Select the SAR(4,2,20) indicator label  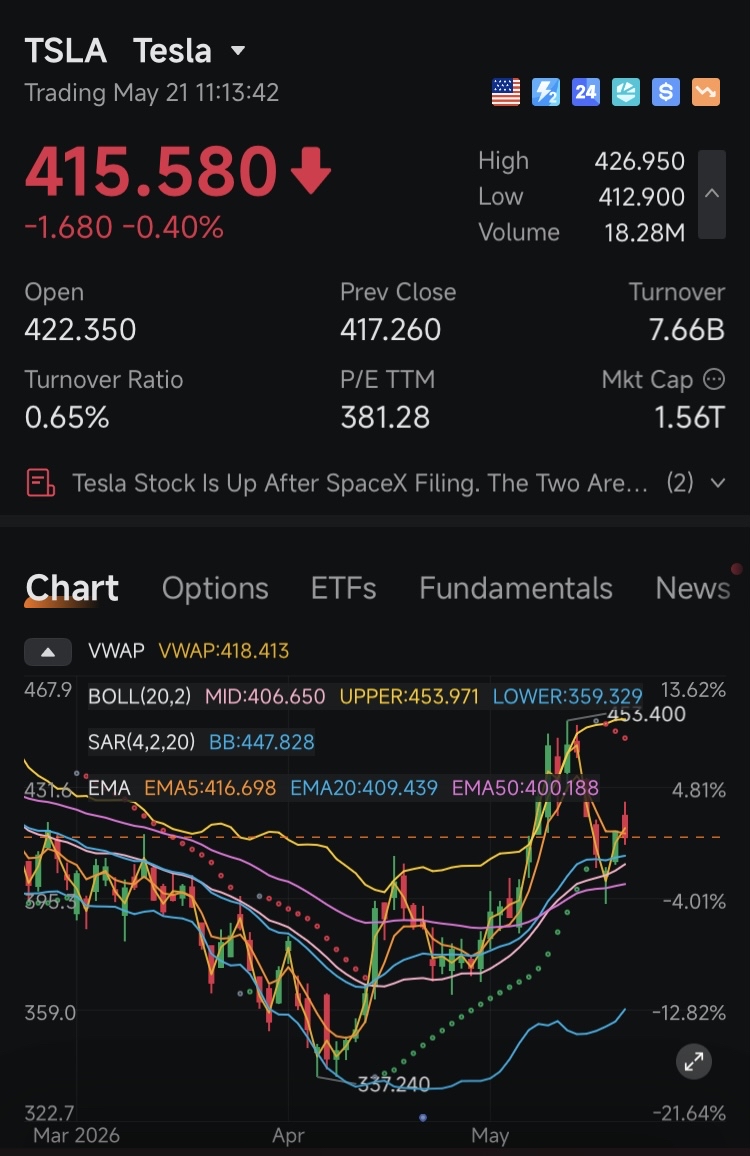pyautogui.click(x=142, y=742)
